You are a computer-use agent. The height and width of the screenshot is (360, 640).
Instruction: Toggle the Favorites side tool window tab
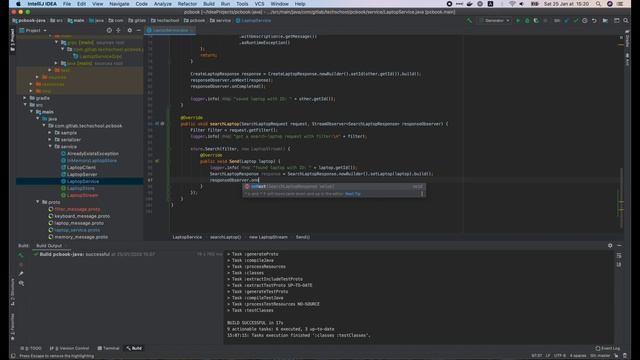point(12,327)
